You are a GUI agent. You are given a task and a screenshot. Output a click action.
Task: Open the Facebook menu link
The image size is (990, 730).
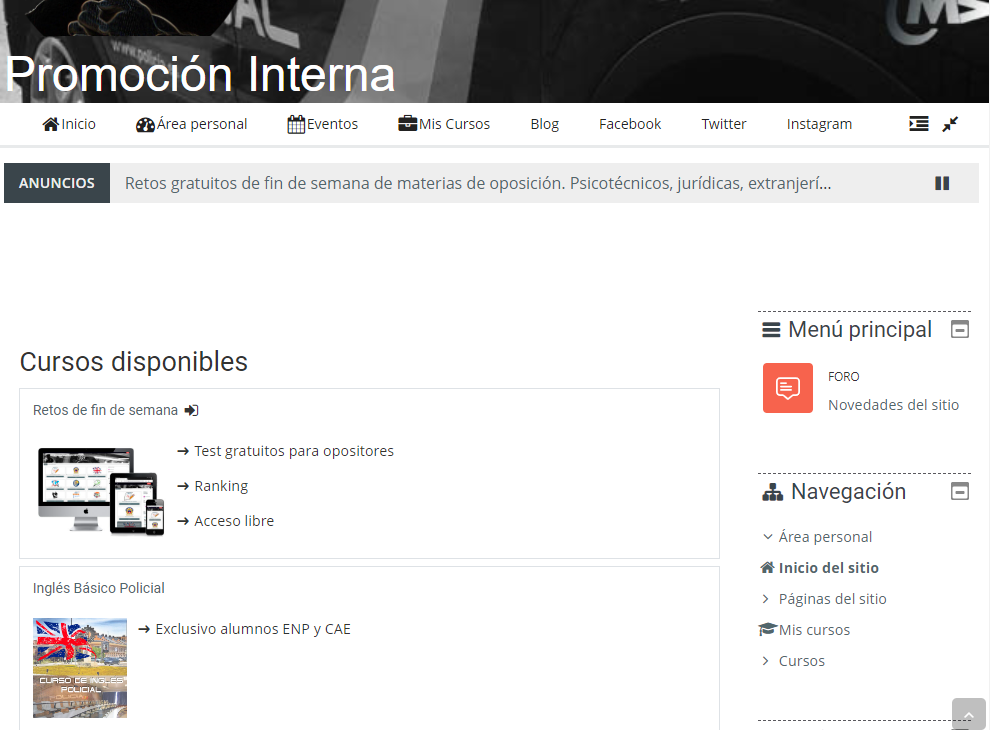tap(630, 124)
